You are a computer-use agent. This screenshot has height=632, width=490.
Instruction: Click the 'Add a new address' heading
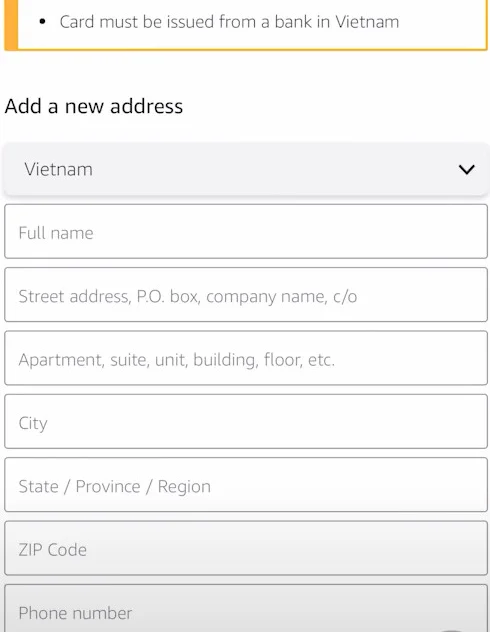tap(93, 106)
